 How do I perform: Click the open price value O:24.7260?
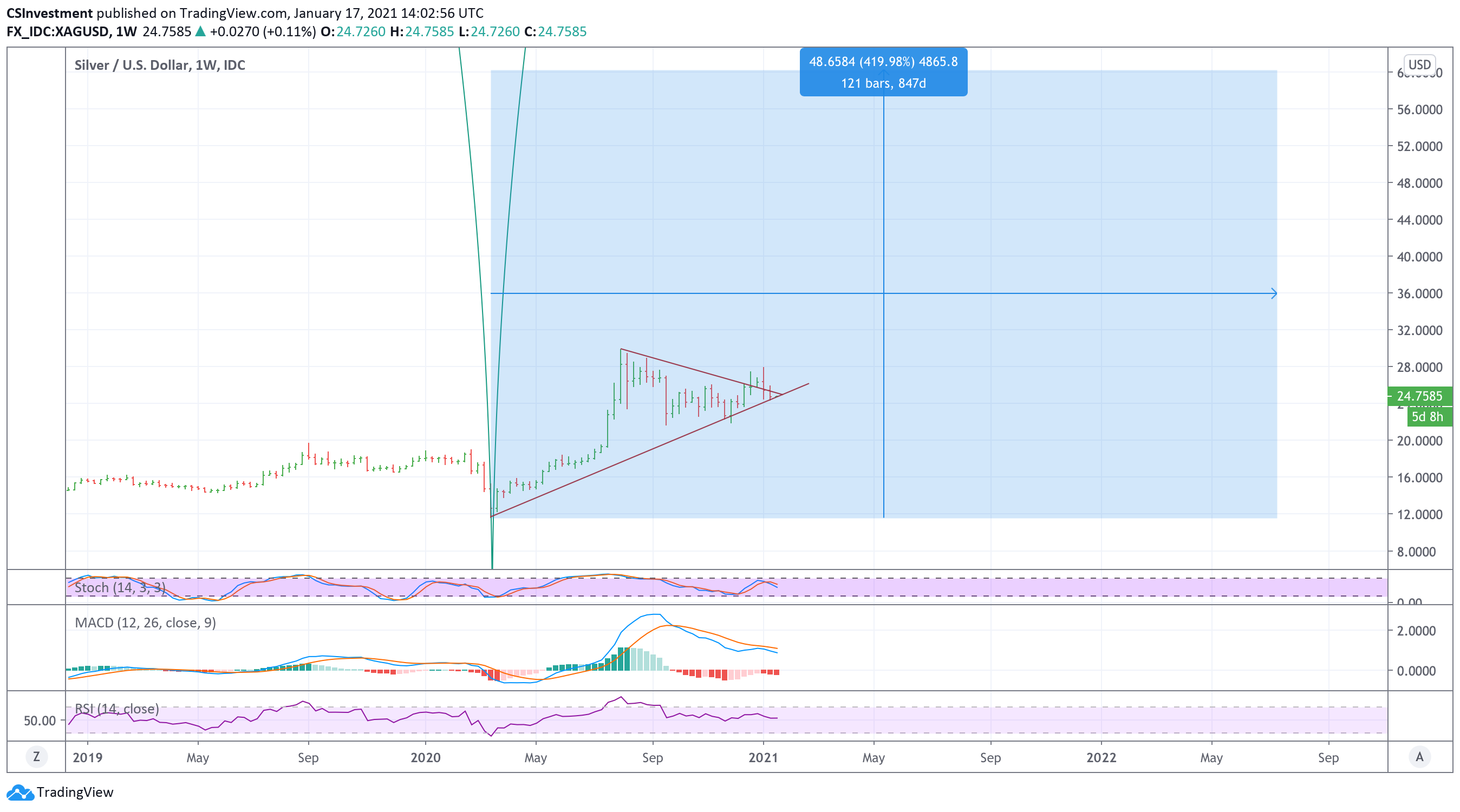click(x=353, y=32)
